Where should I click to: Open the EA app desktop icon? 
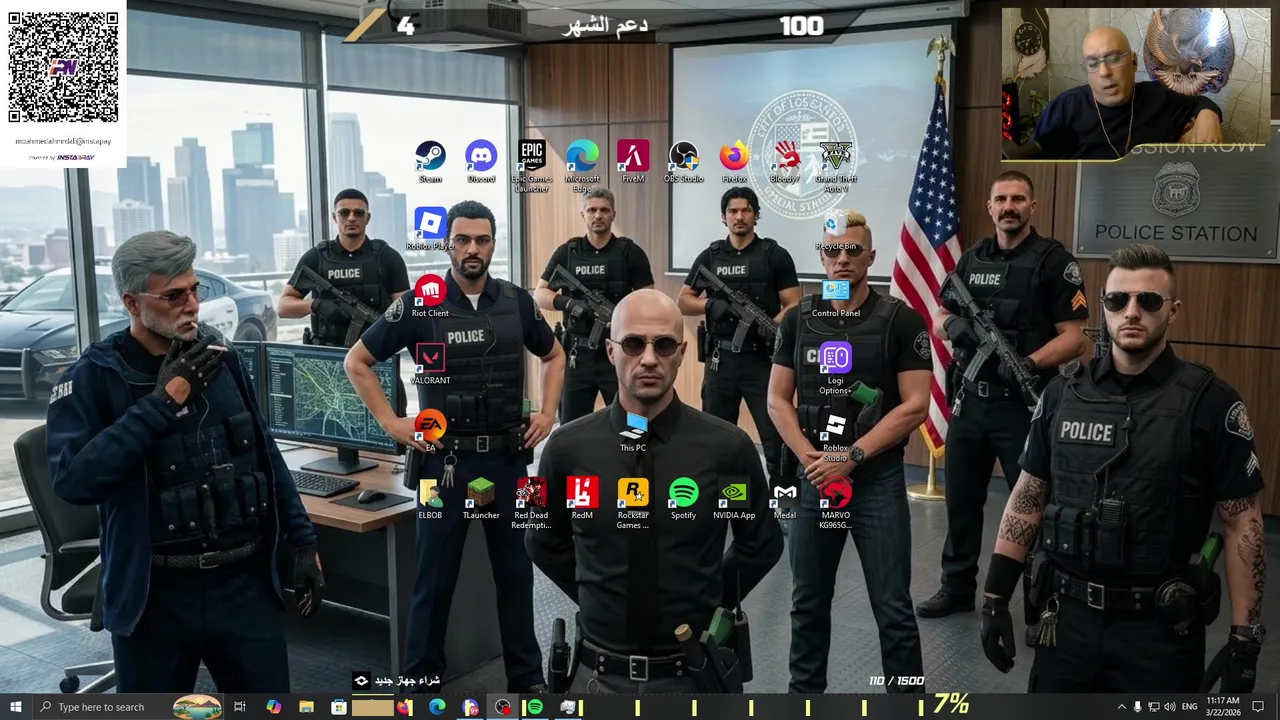click(x=430, y=430)
